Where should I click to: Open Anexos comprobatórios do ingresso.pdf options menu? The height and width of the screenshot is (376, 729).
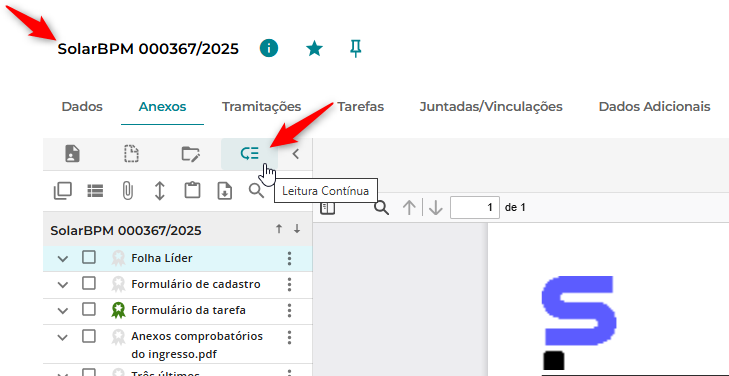tap(289, 337)
